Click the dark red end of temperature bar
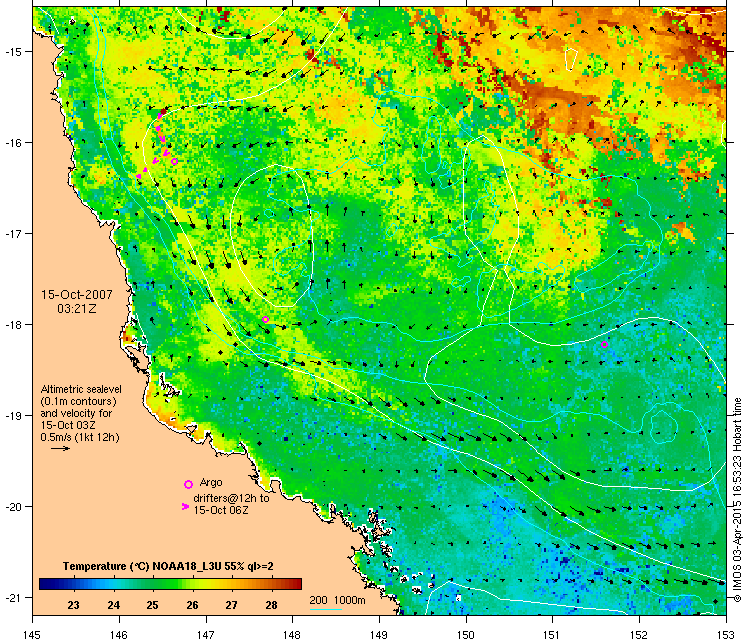 pyautogui.click(x=296, y=584)
